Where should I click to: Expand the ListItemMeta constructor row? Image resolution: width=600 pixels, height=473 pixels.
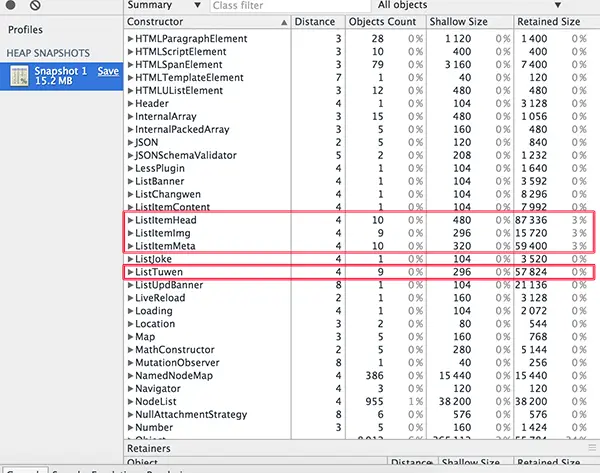click(x=130, y=246)
